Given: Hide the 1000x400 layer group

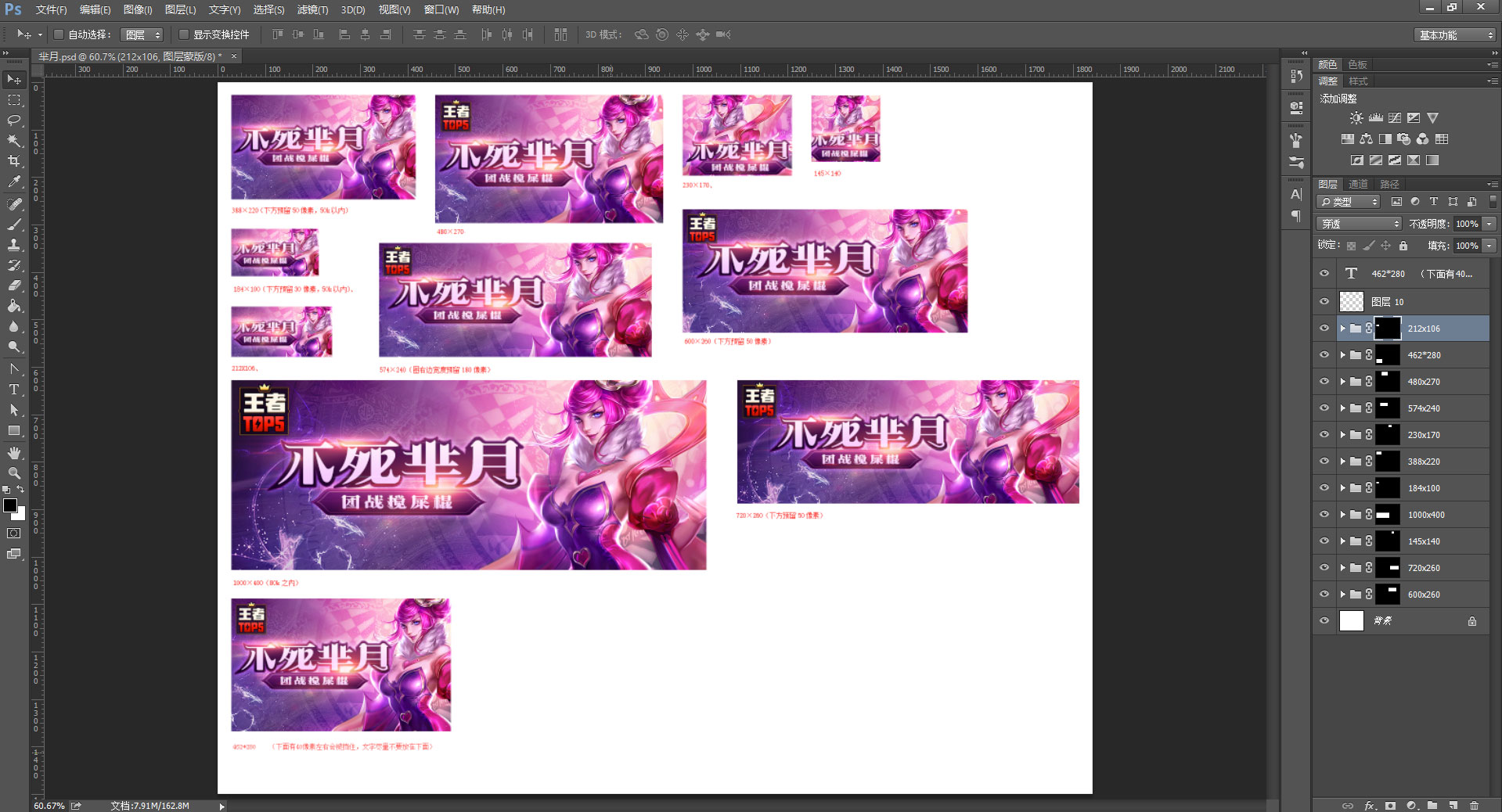Looking at the screenshot, I should click(x=1324, y=515).
